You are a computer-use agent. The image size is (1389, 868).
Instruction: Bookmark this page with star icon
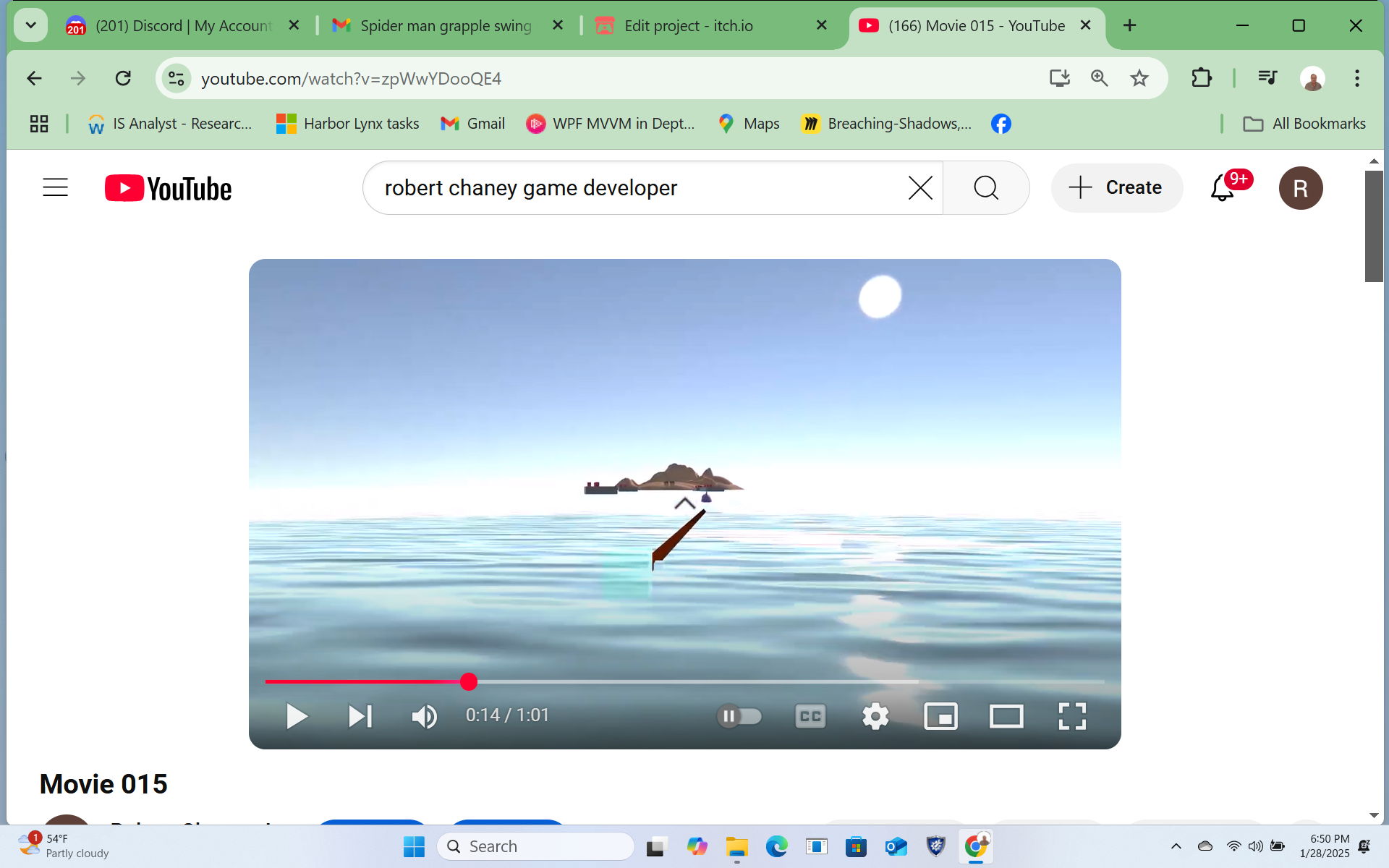[1139, 78]
